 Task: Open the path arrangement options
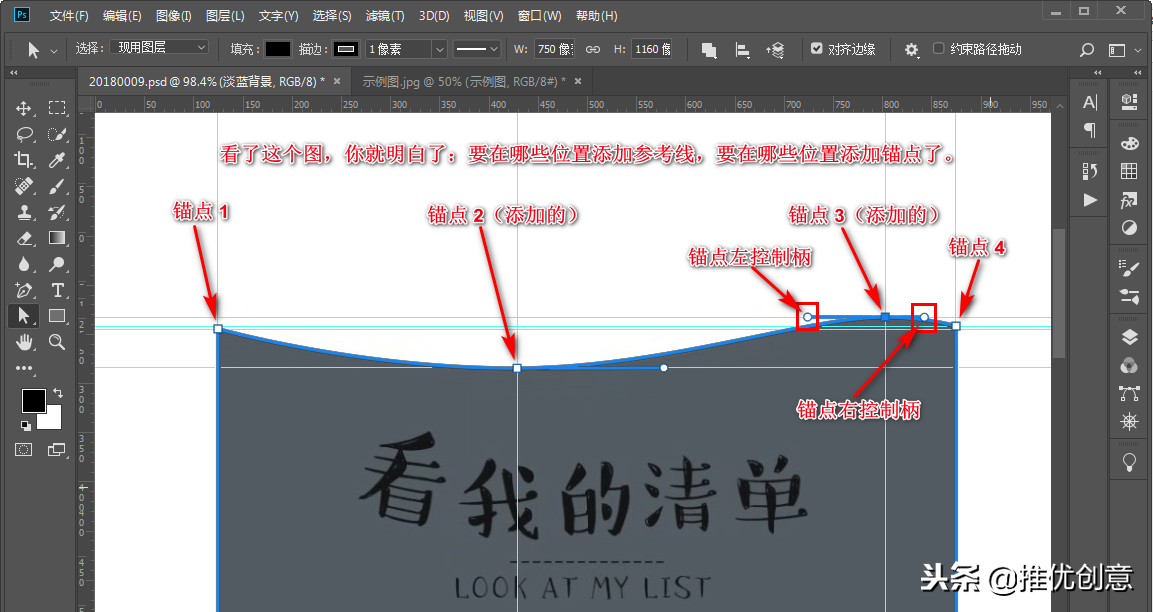[x=775, y=50]
